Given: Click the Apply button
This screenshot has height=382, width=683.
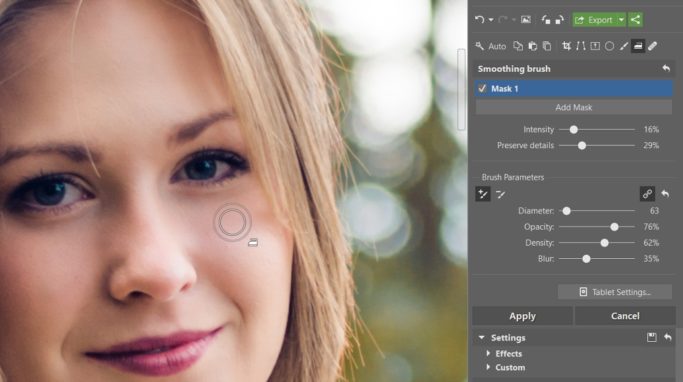Looking at the screenshot, I should 522,316.
